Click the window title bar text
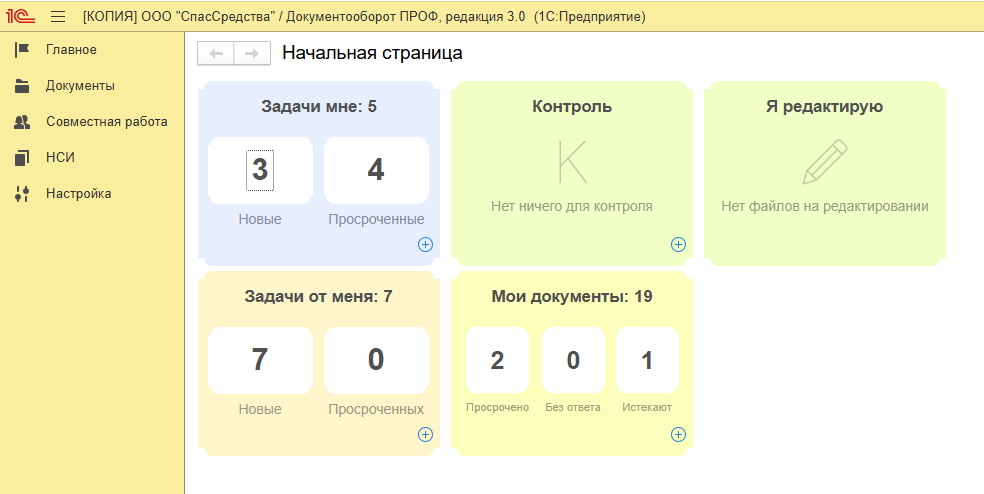The image size is (984, 494). point(364,17)
